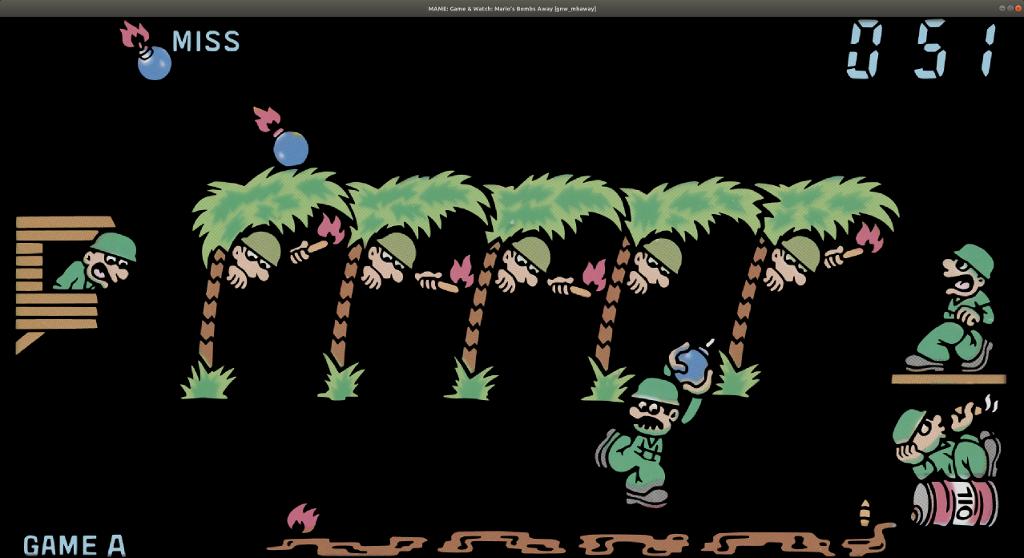
Task: Click the grass tuft under the first palm tree
Action: (x=208, y=381)
